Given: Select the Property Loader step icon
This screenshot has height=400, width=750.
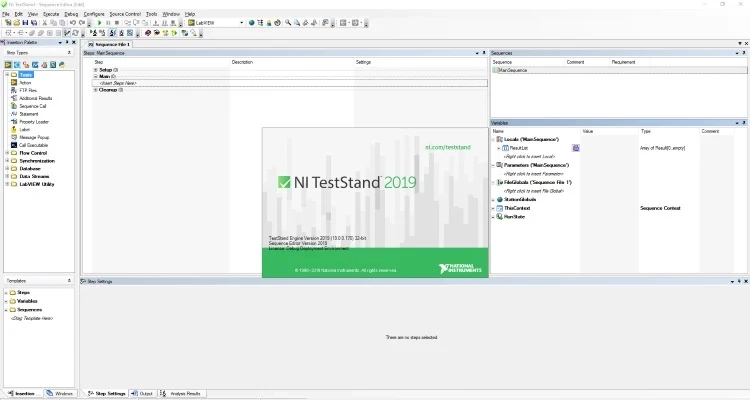Looking at the screenshot, I should pyautogui.click(x=13, y=121).
